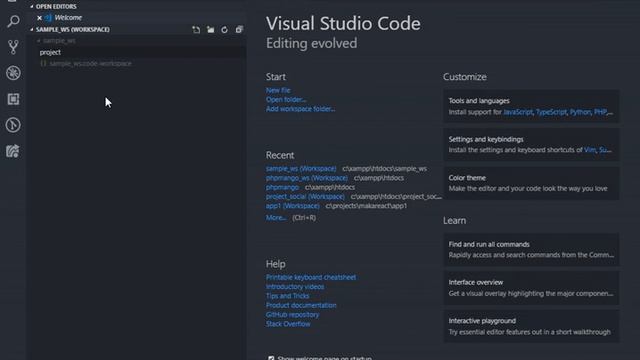The width and height of the screenshot is (640, 360).
Task: Open the Debug view with the bug icon
Action: [13, 73]
